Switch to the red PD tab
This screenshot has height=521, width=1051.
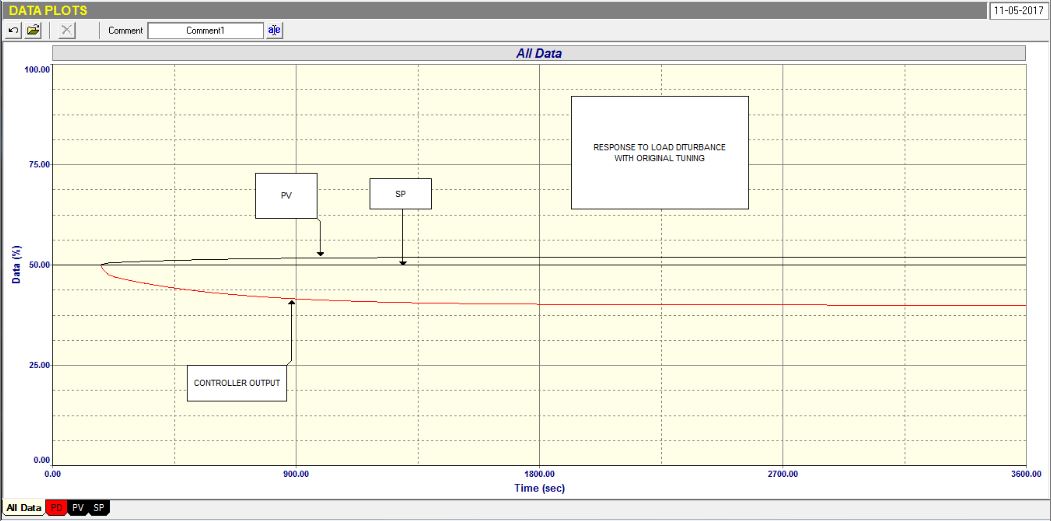57,508
